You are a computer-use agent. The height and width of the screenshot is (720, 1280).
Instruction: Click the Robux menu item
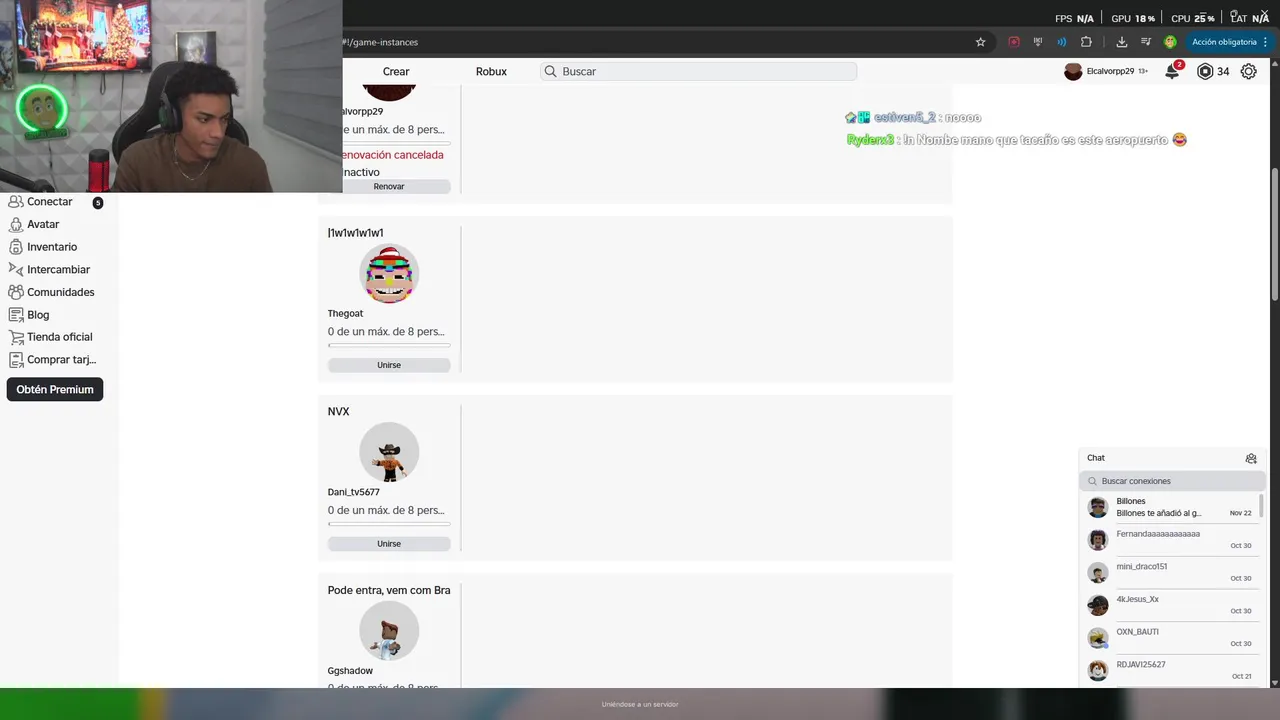[491, 71]
